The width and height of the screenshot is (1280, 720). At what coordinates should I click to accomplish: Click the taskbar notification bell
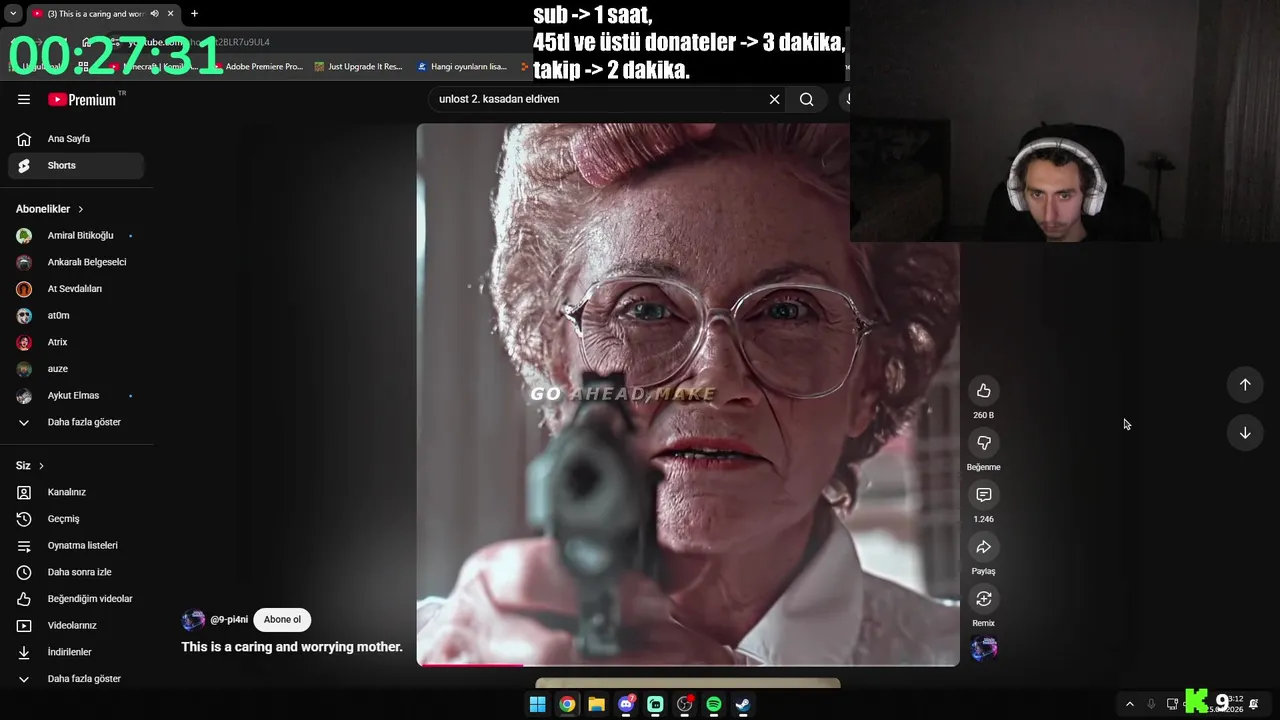click(x=1254, y=704)
